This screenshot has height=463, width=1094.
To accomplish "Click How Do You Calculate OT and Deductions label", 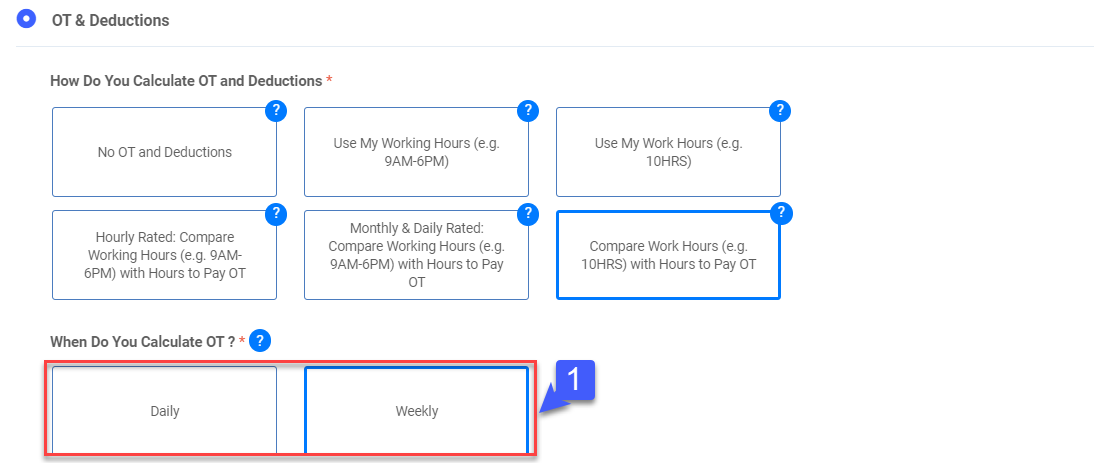I will [186, 80].
